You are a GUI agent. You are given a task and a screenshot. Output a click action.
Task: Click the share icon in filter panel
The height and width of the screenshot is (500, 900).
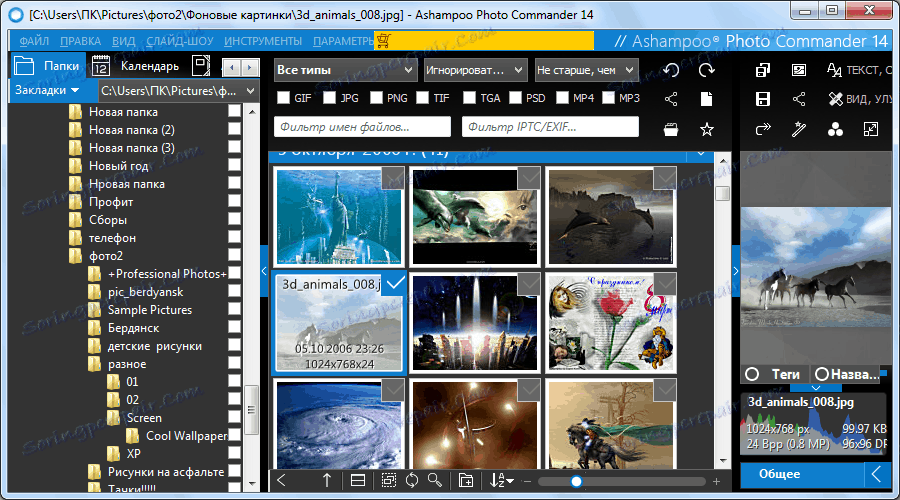pyautogui.click(x=671, y=99)
